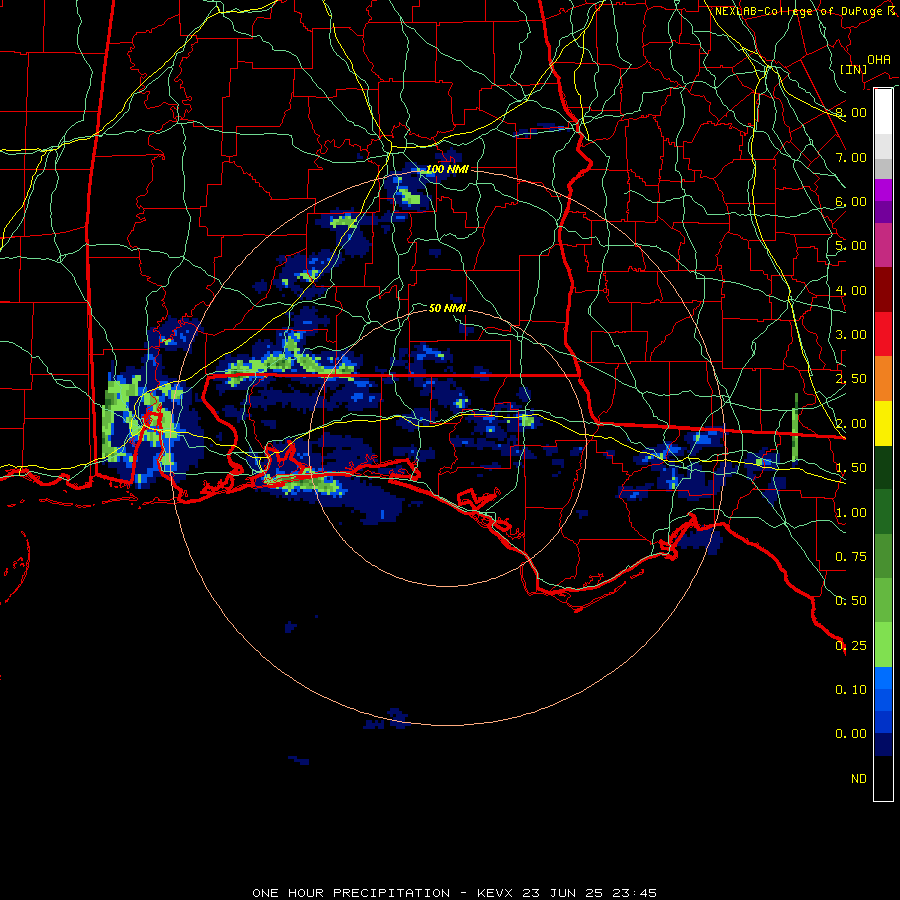
Task: Click the 0.25 legend value
Action: click(x=851, y=646)
